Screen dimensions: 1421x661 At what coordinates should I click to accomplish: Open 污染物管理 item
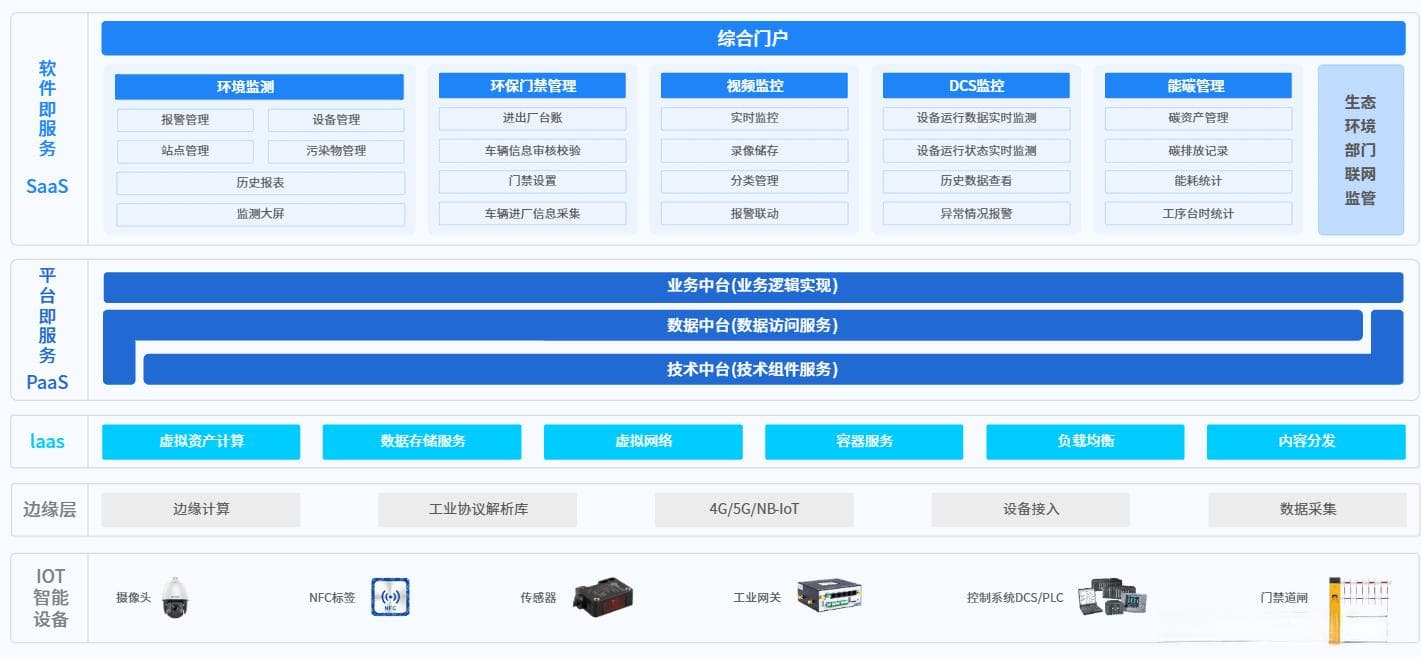336,151
